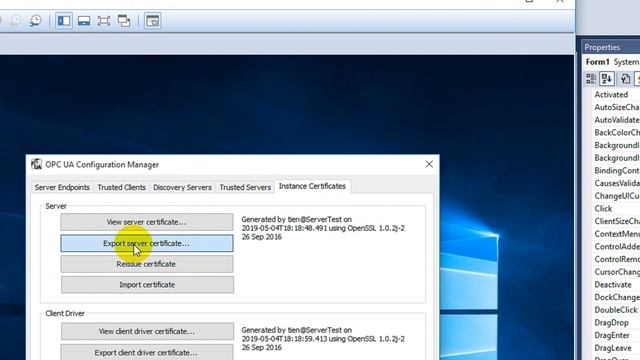Sort properties by category in Properties panel

click(x=591, y=78)
